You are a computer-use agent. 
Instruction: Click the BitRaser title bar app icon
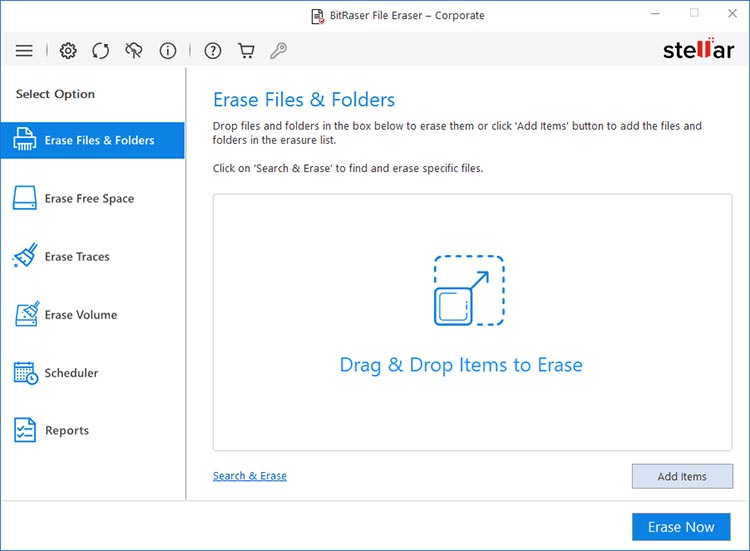click(318, 16)
